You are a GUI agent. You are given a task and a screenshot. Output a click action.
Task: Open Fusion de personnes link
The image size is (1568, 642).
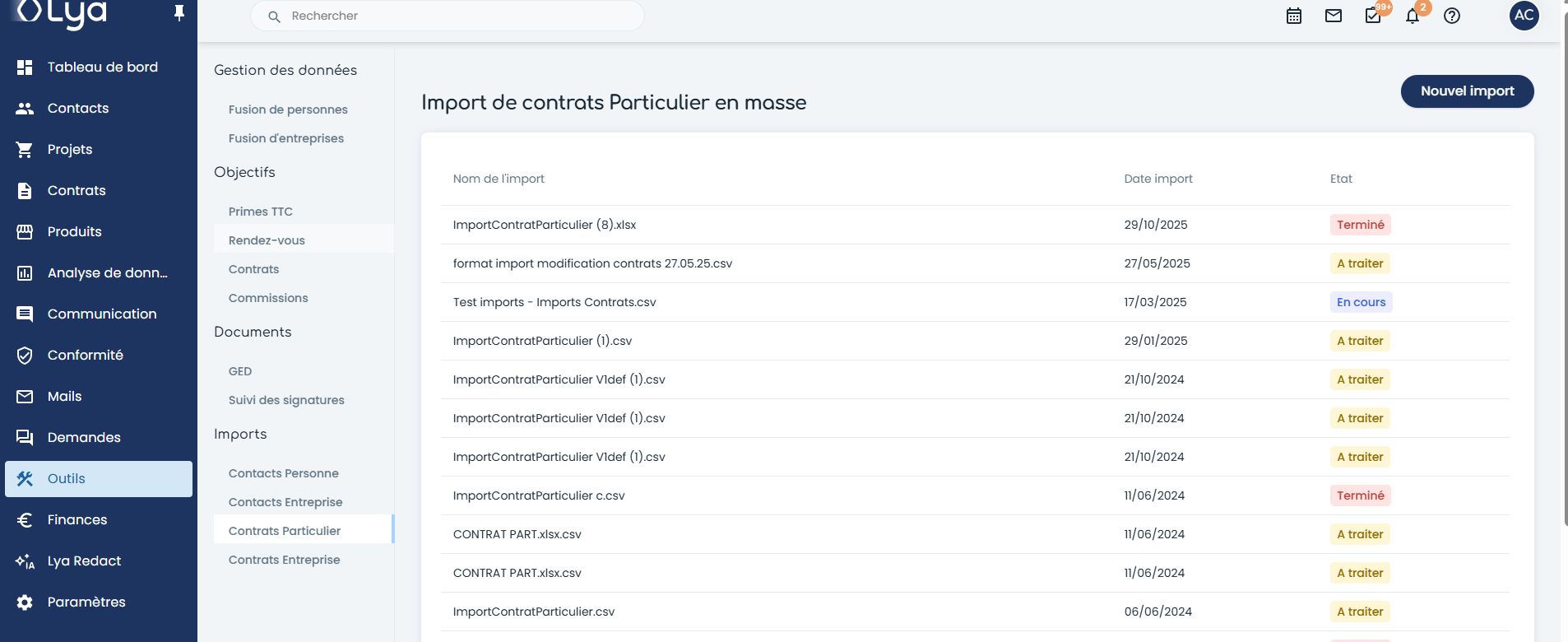pyautogui.click(x=288, y=109)
